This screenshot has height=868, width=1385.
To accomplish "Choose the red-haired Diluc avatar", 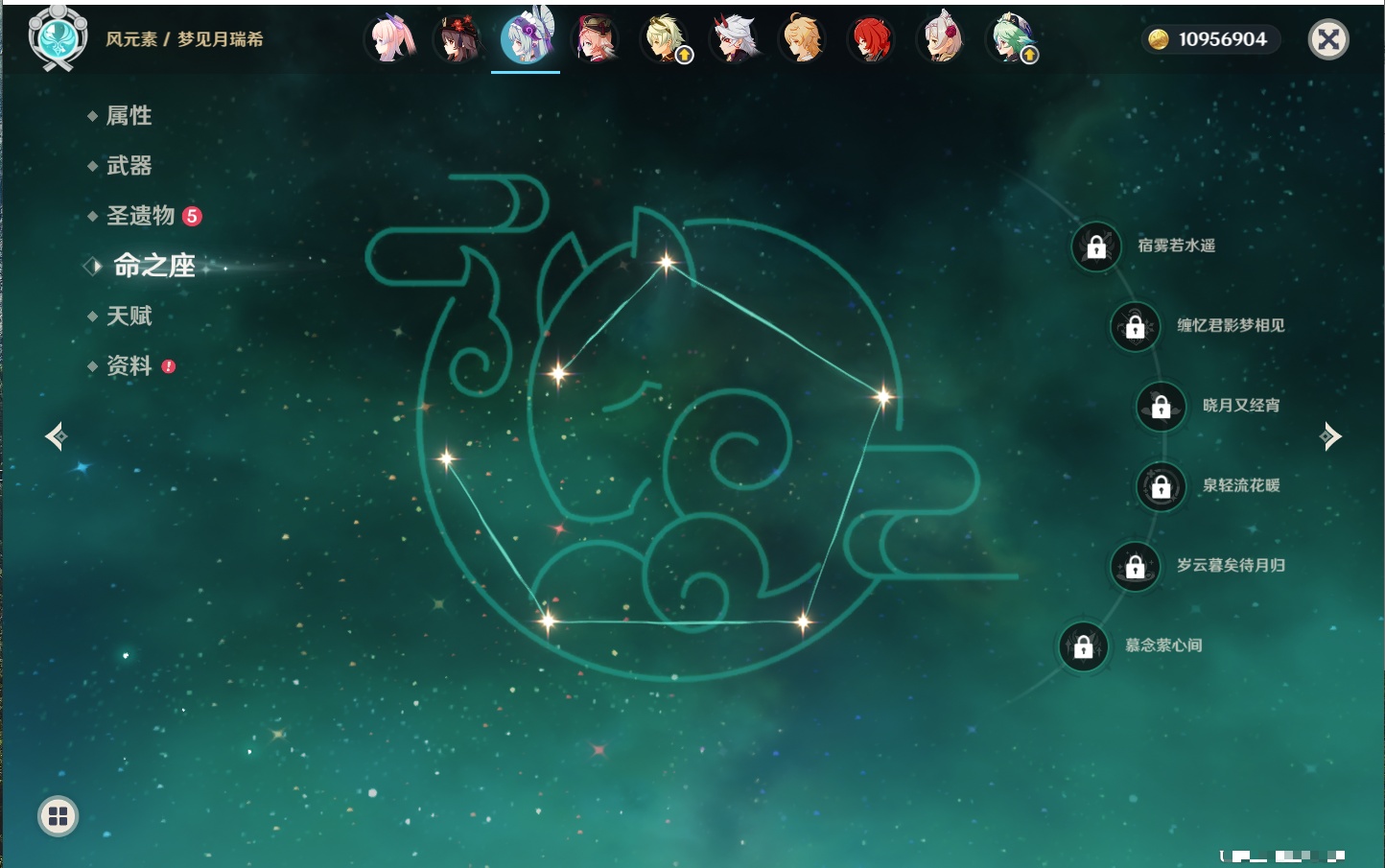I will tap(871, 39).
